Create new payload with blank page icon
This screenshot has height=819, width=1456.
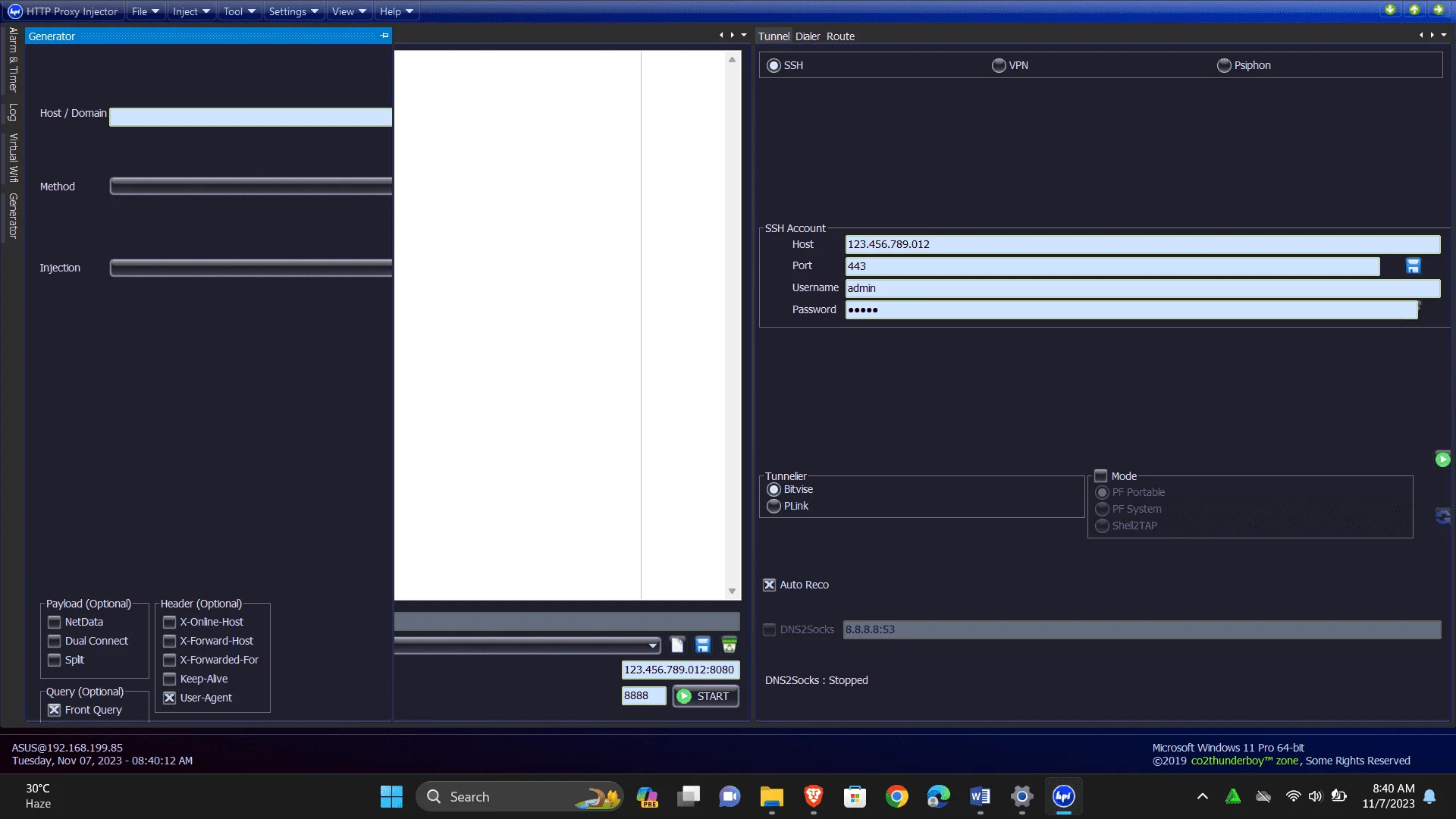tap(677, 645)
